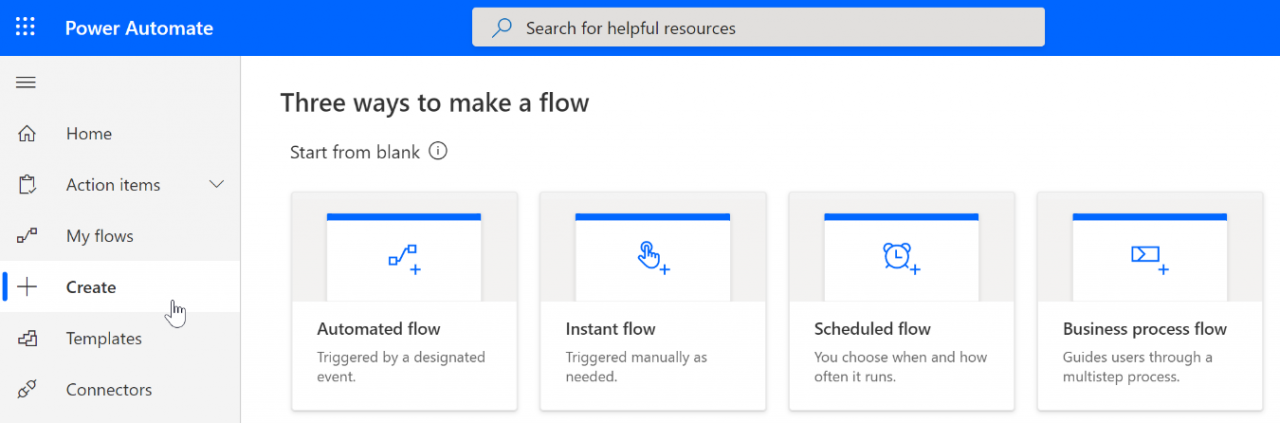This screenshot has width=1280, height=423.
Task: Click the Home house icon
Action: tap(27, 134)
